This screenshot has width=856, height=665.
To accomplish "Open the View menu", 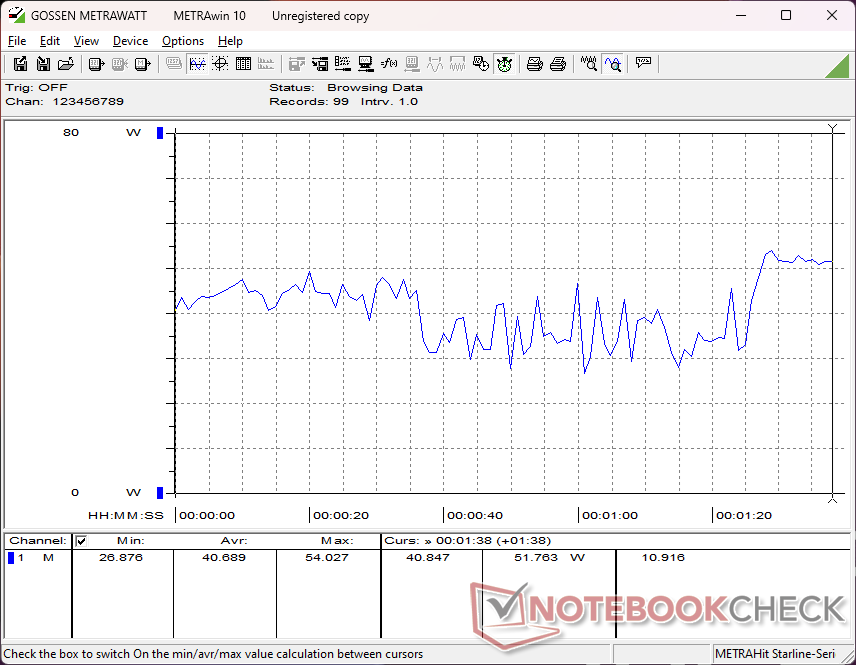I will [x=86, y=41].
